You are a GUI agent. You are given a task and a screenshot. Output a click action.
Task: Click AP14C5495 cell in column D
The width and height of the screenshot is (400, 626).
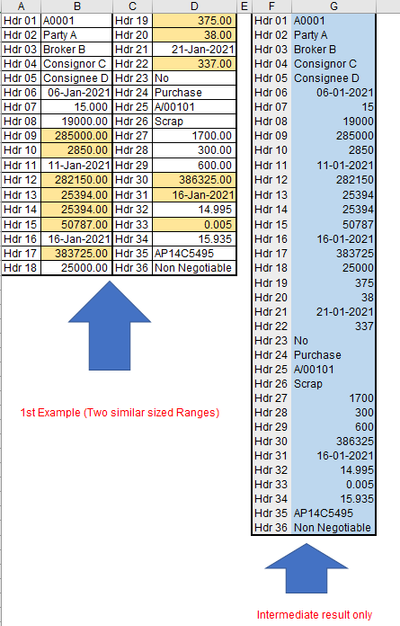[x=194, y=254]
